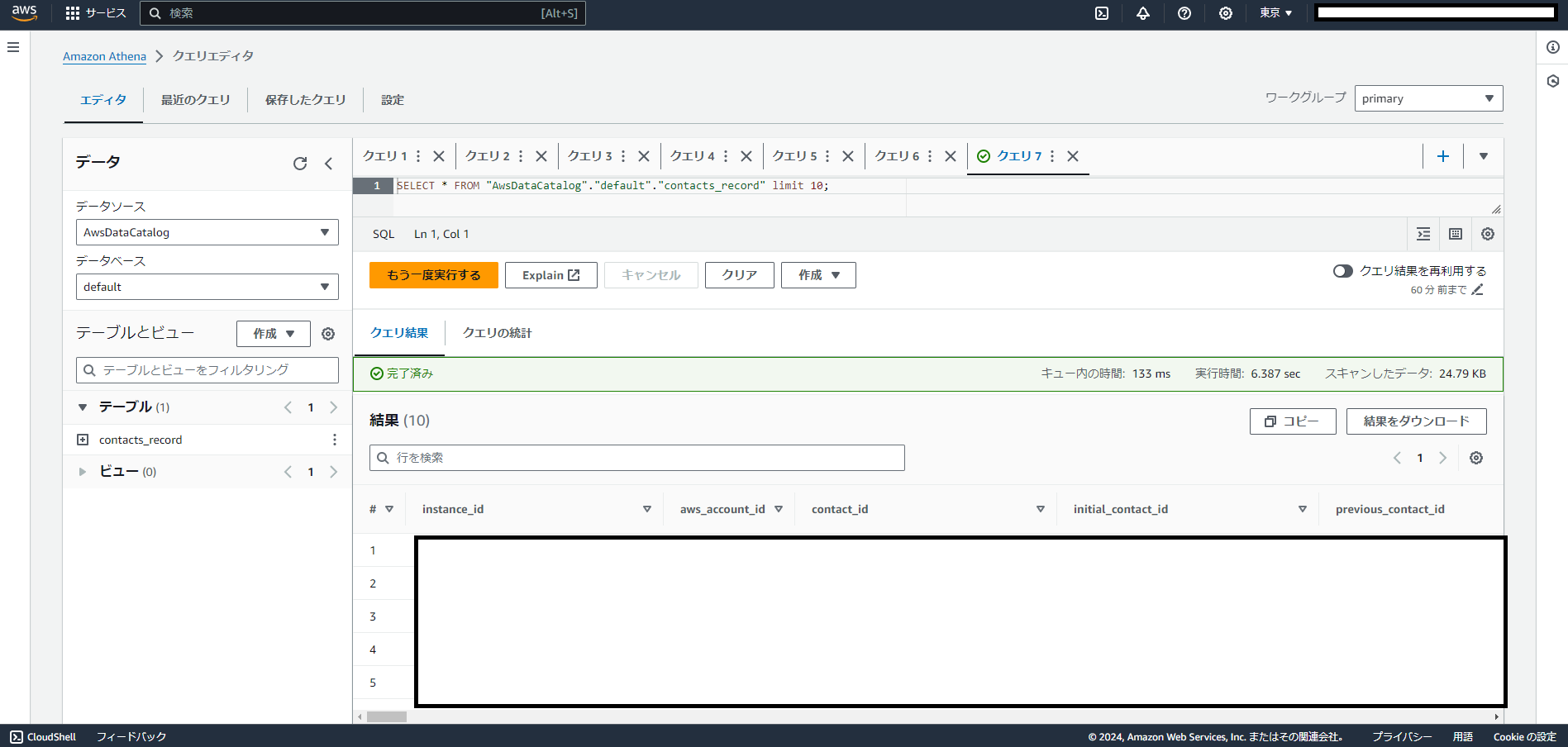The image size is (1568, 747).
Task: Open the editor preferences gear
Action: [1488, 234]
